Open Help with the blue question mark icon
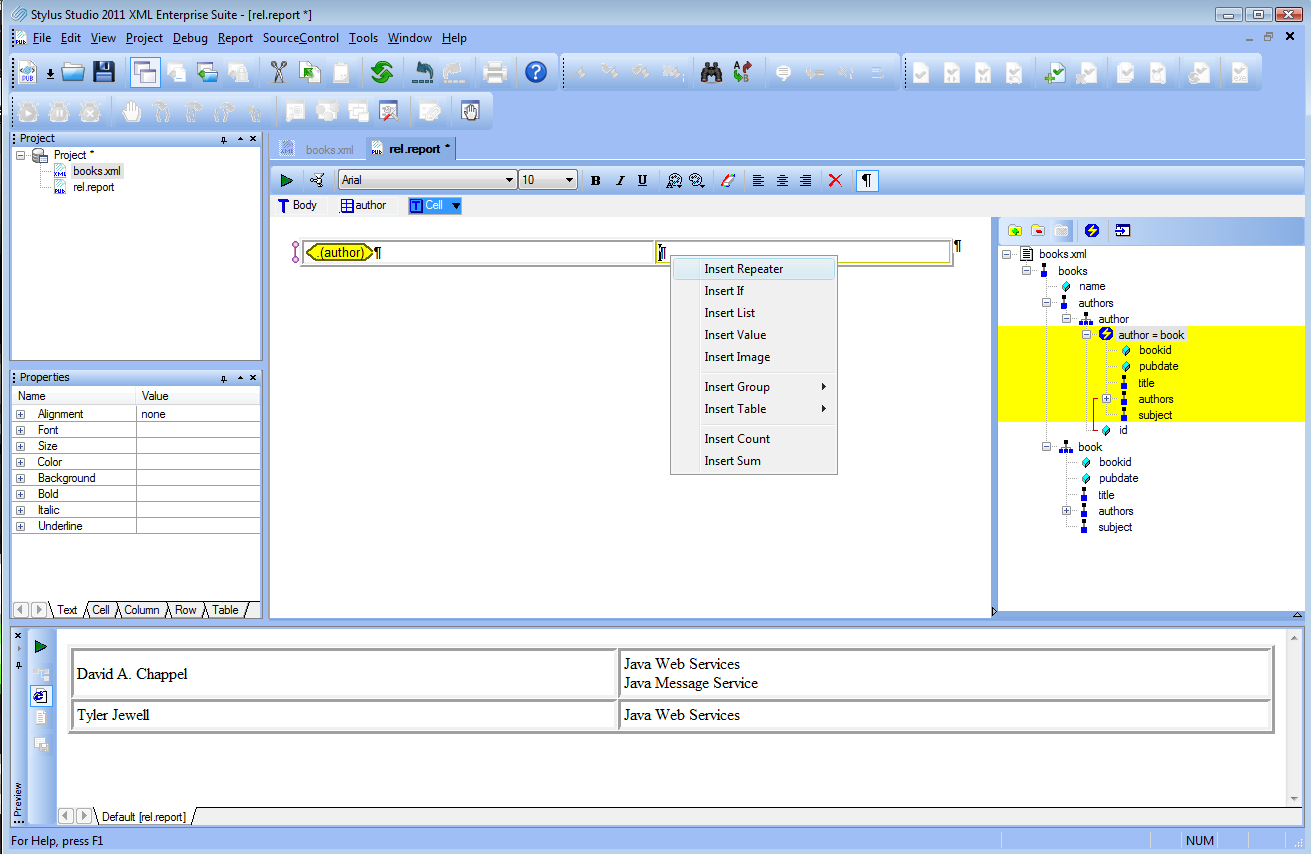 [536, 72]
